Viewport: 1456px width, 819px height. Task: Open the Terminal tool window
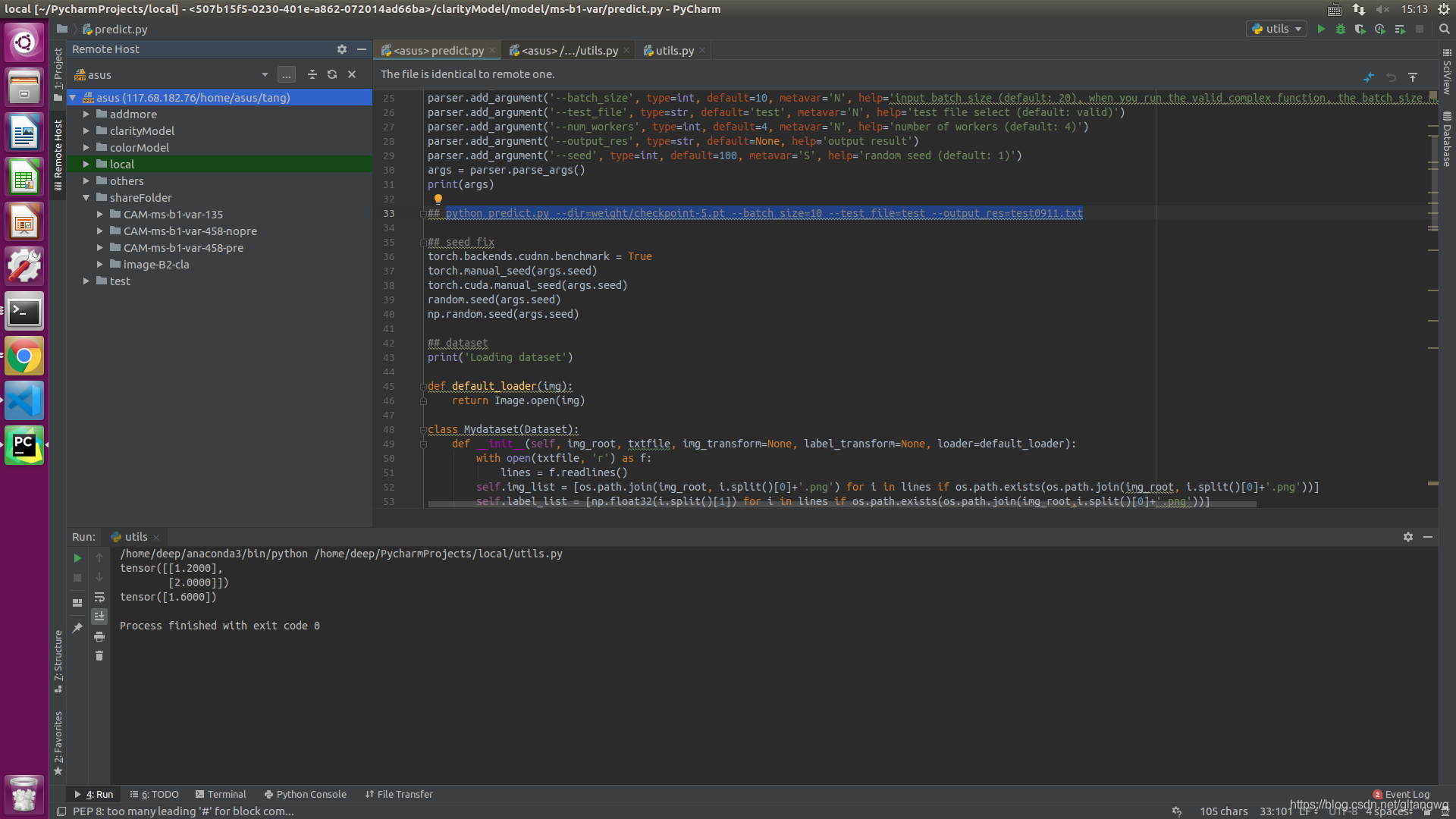coord(221,795)
